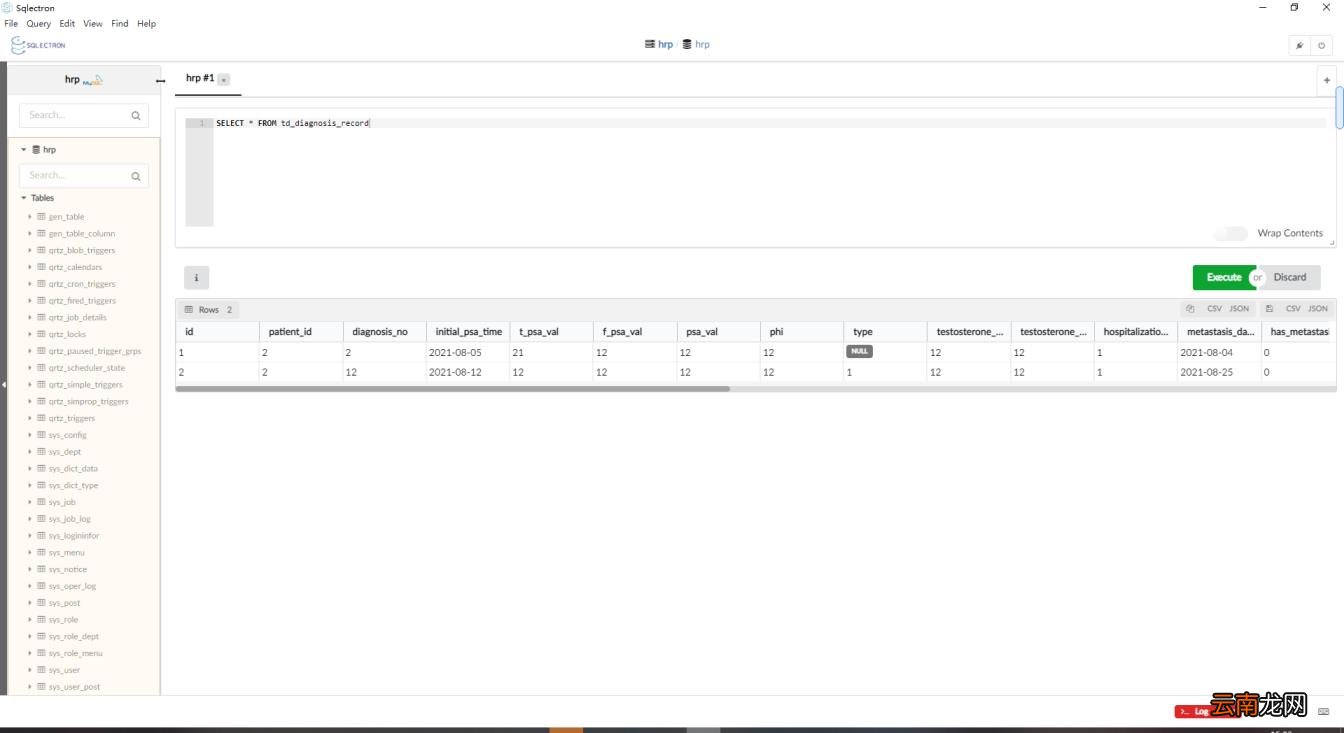Image resolution: width=1344 pixels, height=733 pixels.
Task: Click into the SQL query editor text
Action: coord(293,123)
